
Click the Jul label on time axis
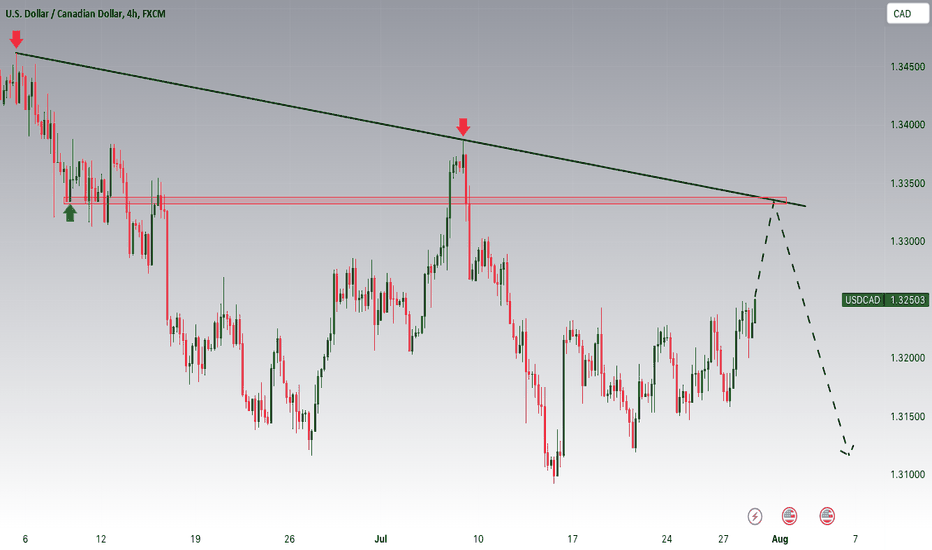(380, 539)
